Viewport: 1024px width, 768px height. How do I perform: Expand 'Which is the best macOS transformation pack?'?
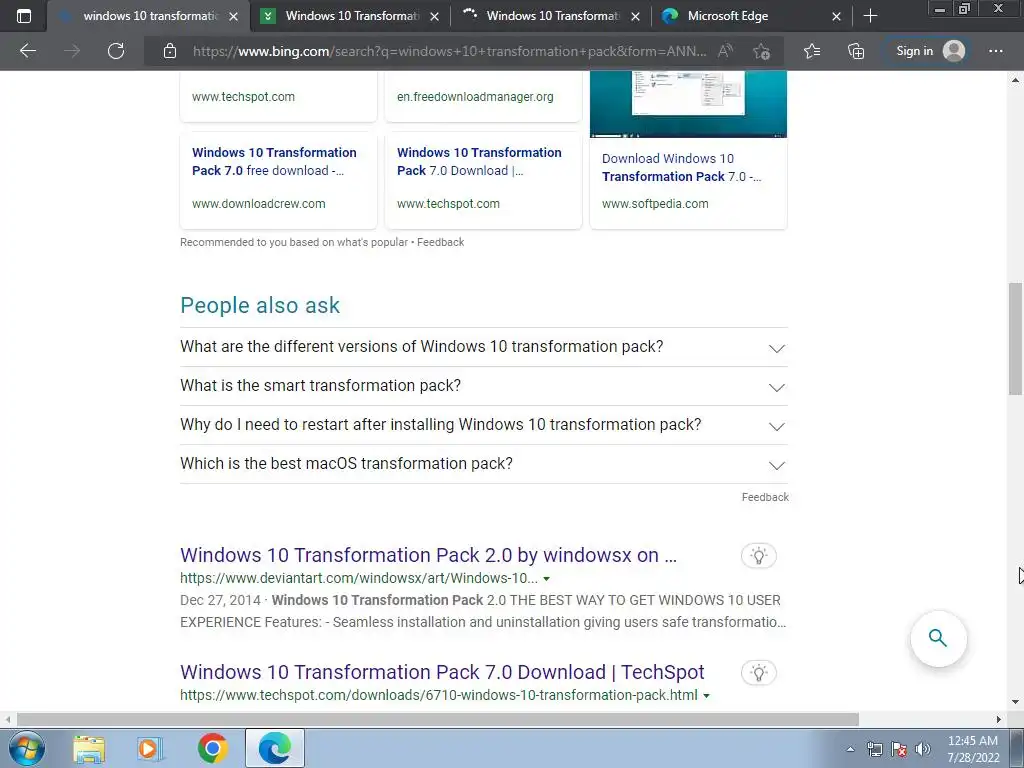tap(483, 464)
